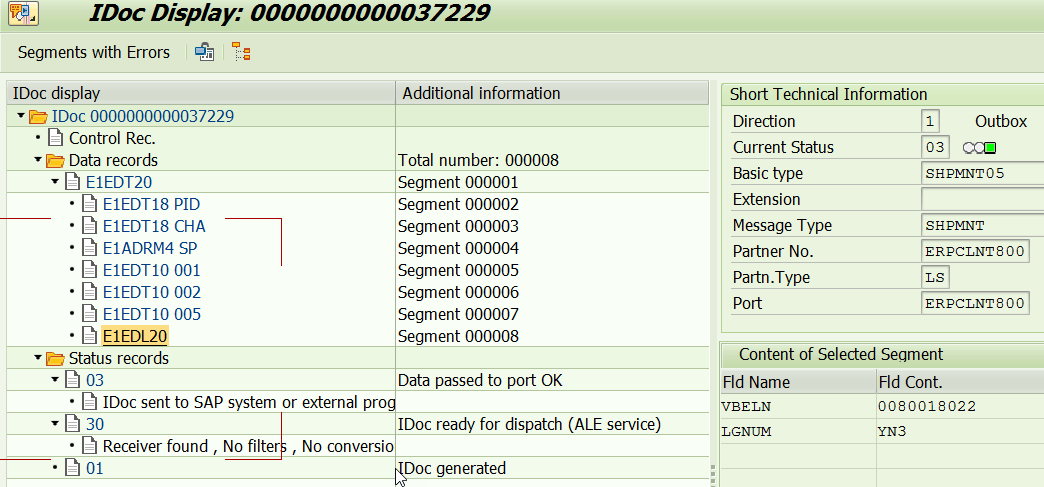The height and width of the screenshot is (487, 1044).
Task: Select the E1EDT10 005 segment
Action: click(x=152, y=314)
